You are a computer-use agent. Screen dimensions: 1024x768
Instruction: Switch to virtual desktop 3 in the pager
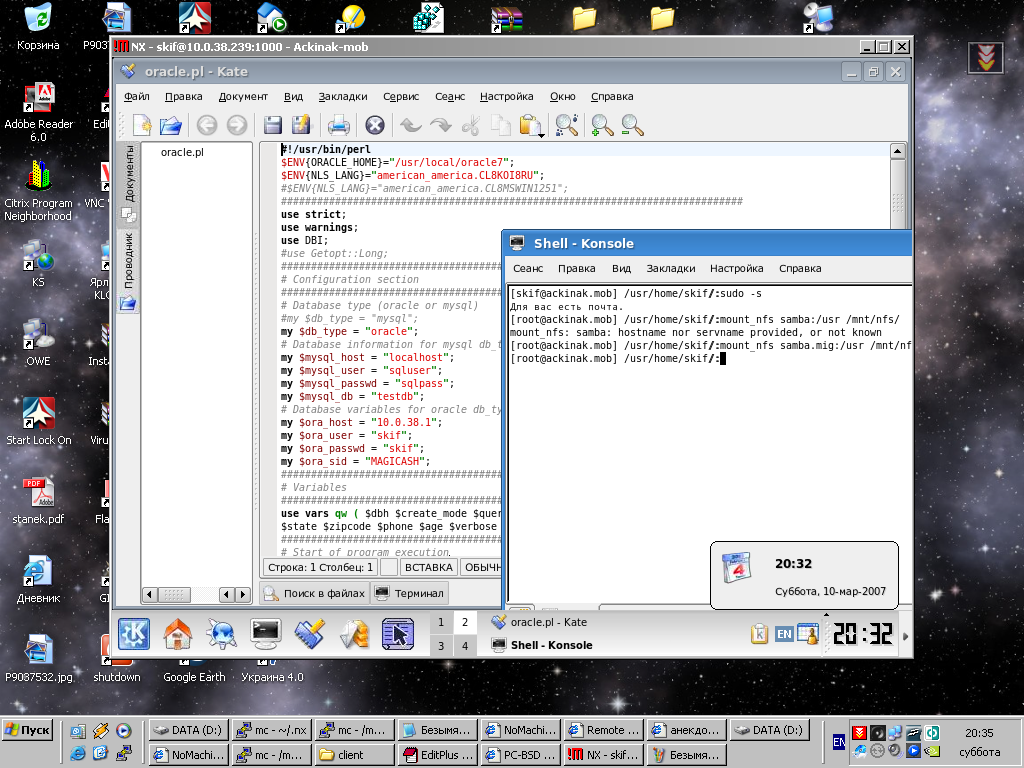click(x=441, y=646)
